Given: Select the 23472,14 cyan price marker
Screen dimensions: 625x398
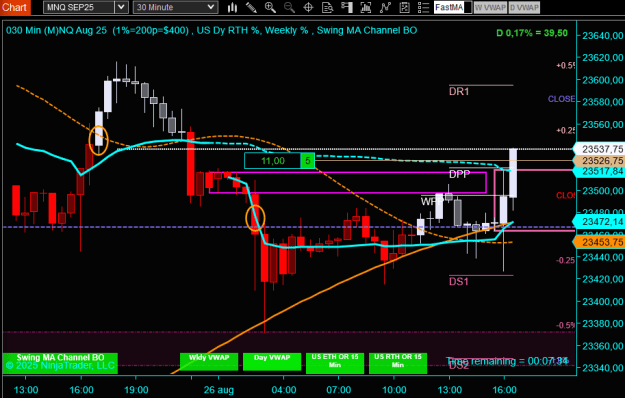Looking at the screenshot, I should [599, 222].
